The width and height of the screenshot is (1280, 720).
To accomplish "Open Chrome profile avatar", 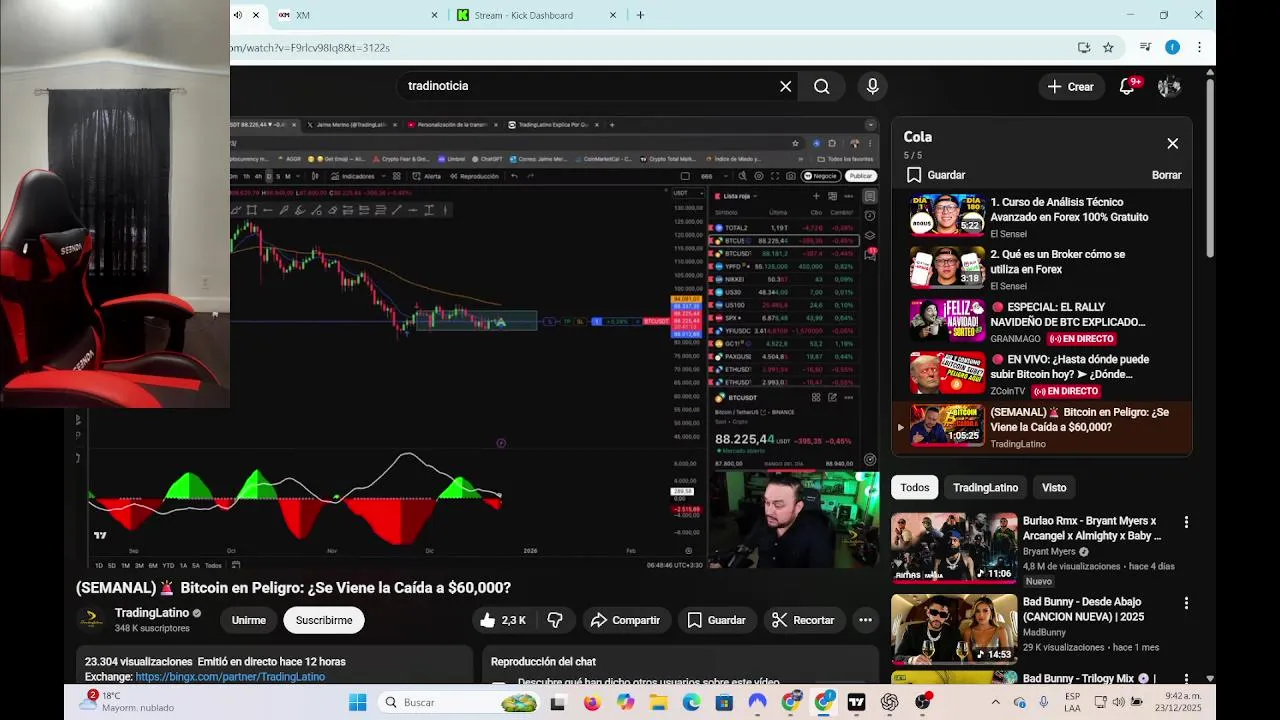I will (1173, 47).
